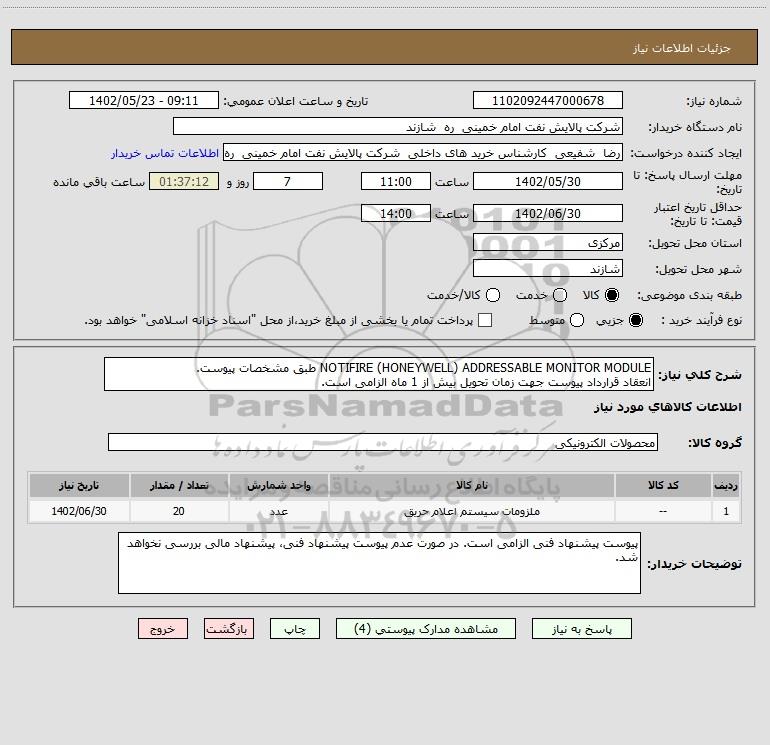Image resolution: width=770 pixels, height=745 pixels.
Task: Click the deadline hour field 11:00
Action: coord(396,182)
